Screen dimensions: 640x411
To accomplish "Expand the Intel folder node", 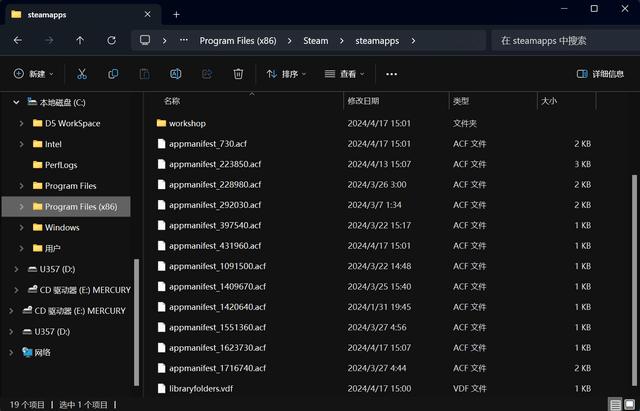I will tap(21, 144).
